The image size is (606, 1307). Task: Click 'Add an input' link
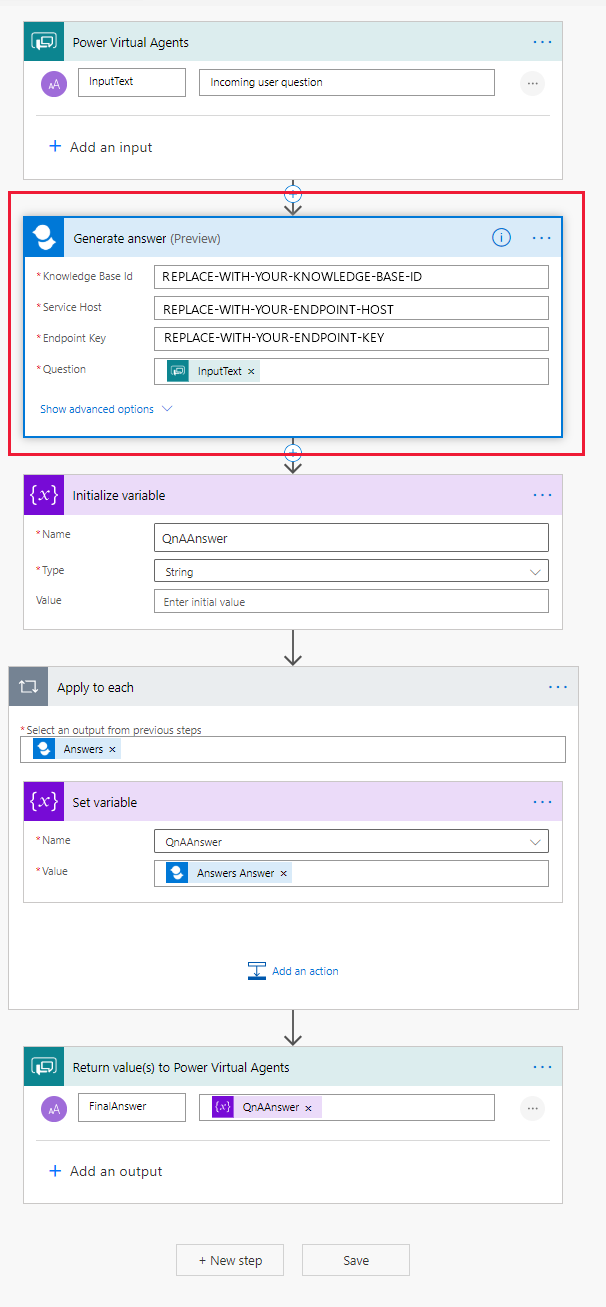pyautogui.click(x=101, y=147)
